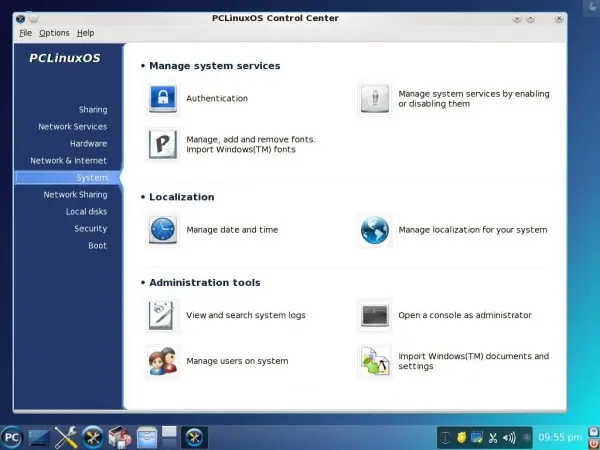The width and height of the screenshot is (600, 450).
Task: Open the Help menu
Action: (85, 33)
